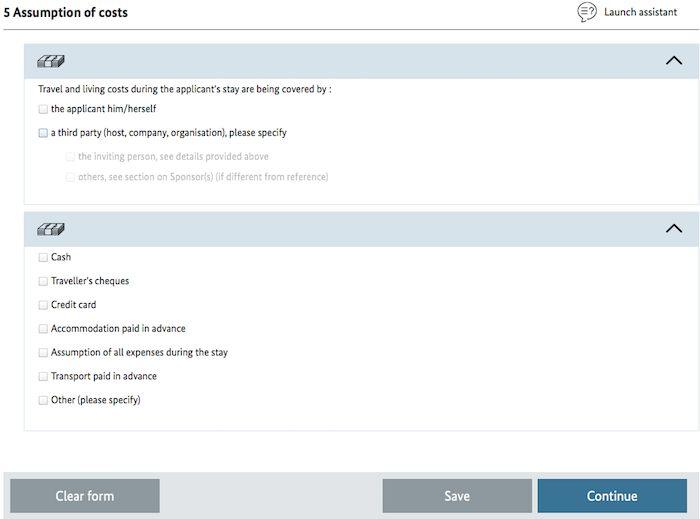Click the Clear form button
Image resolution: width=700 pixels, height=519 pixels.
point(85,496)
